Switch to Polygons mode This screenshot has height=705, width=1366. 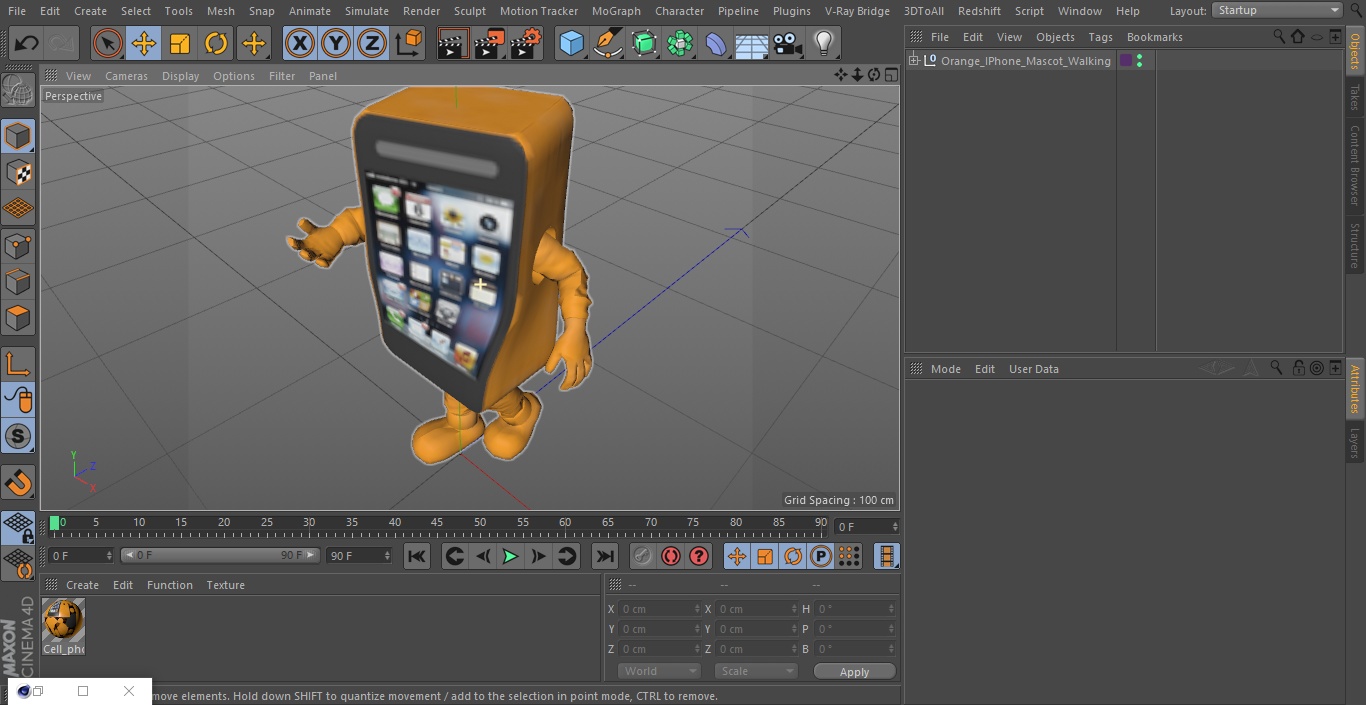point(18,318)
